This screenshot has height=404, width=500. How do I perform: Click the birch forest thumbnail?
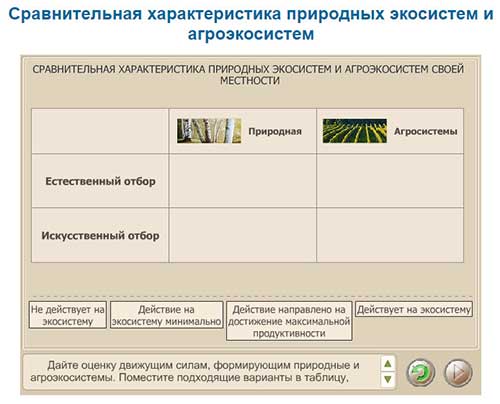pyautogui.click(x=209, y=131)
